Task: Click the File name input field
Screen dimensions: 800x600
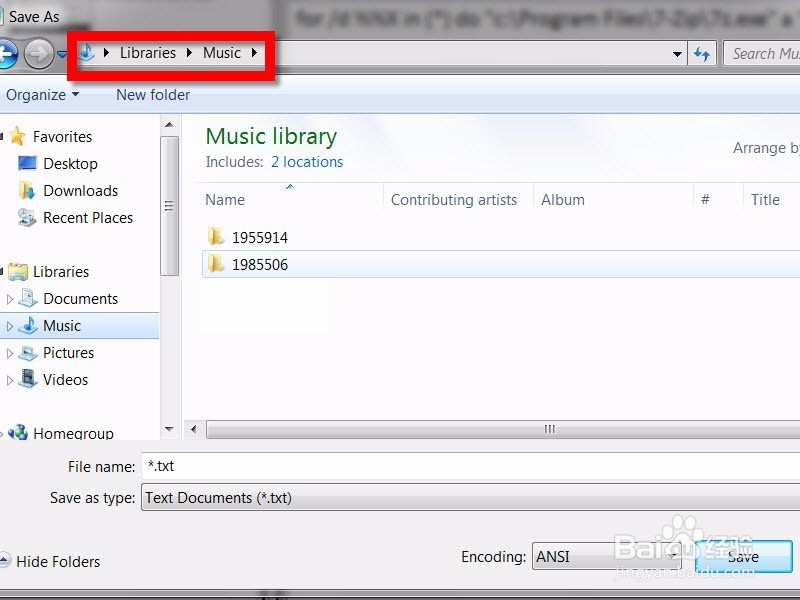Action: (x=470, y=466)
